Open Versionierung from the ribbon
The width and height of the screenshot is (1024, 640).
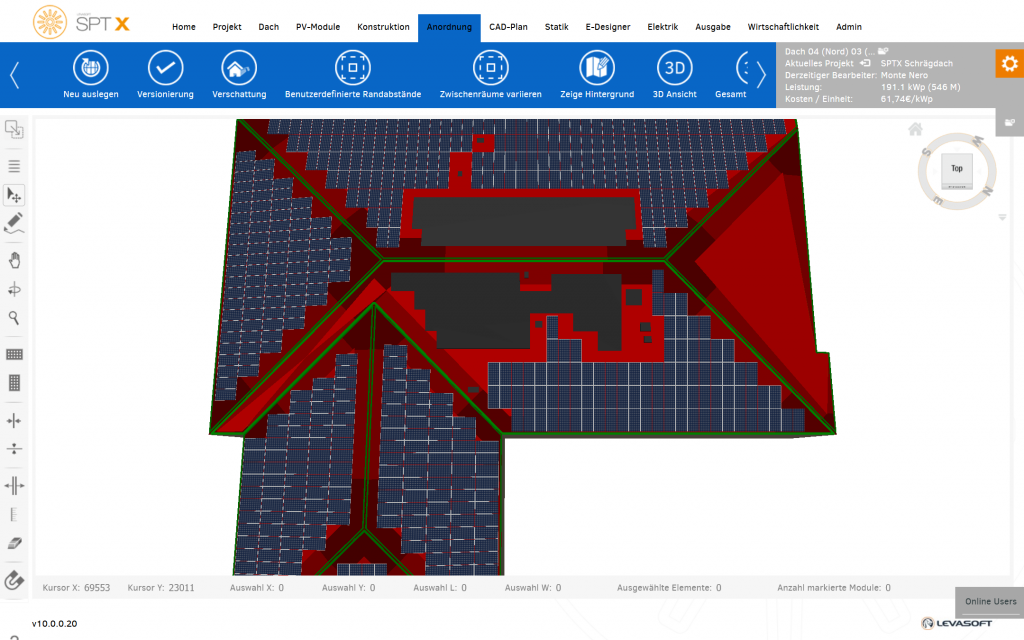pos(165,68)
